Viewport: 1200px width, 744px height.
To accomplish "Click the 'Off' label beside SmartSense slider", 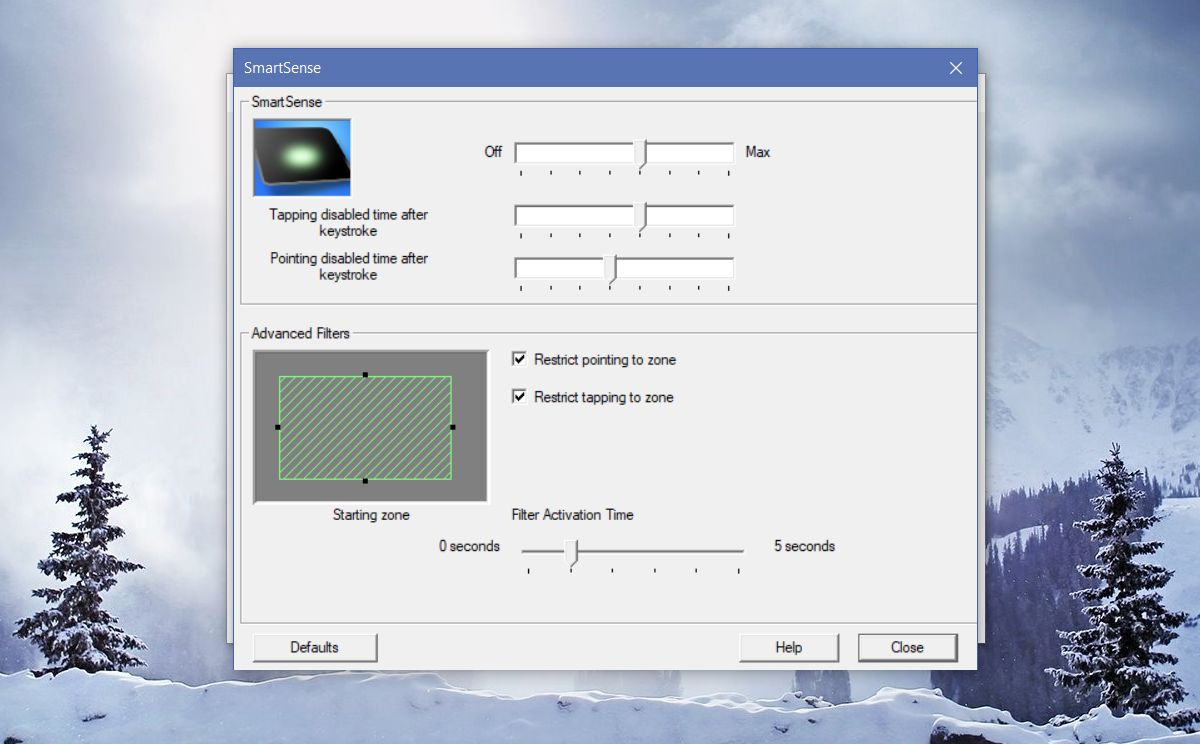I will point(493,152).
